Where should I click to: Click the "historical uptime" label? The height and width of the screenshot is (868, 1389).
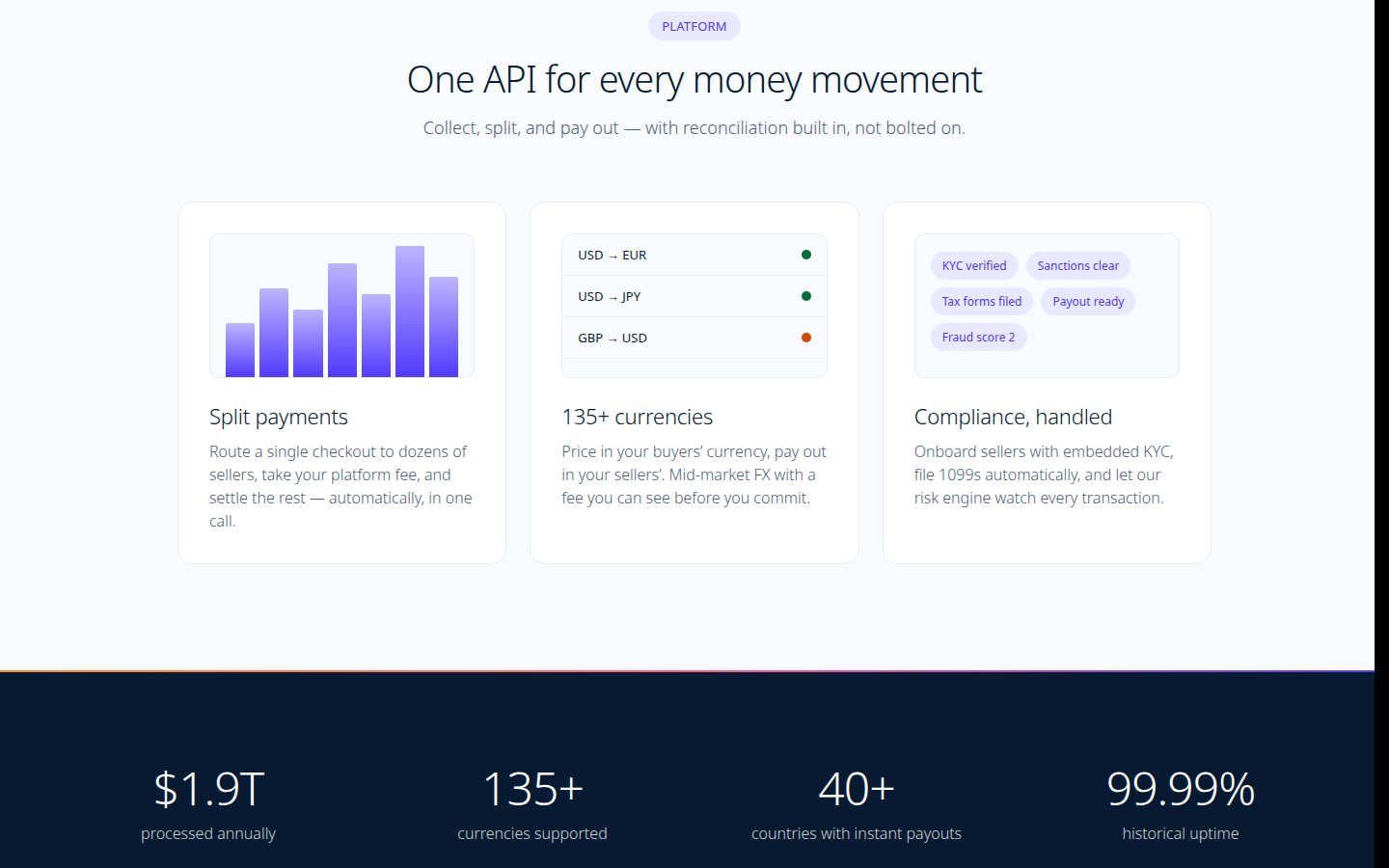pos(1181,833)
